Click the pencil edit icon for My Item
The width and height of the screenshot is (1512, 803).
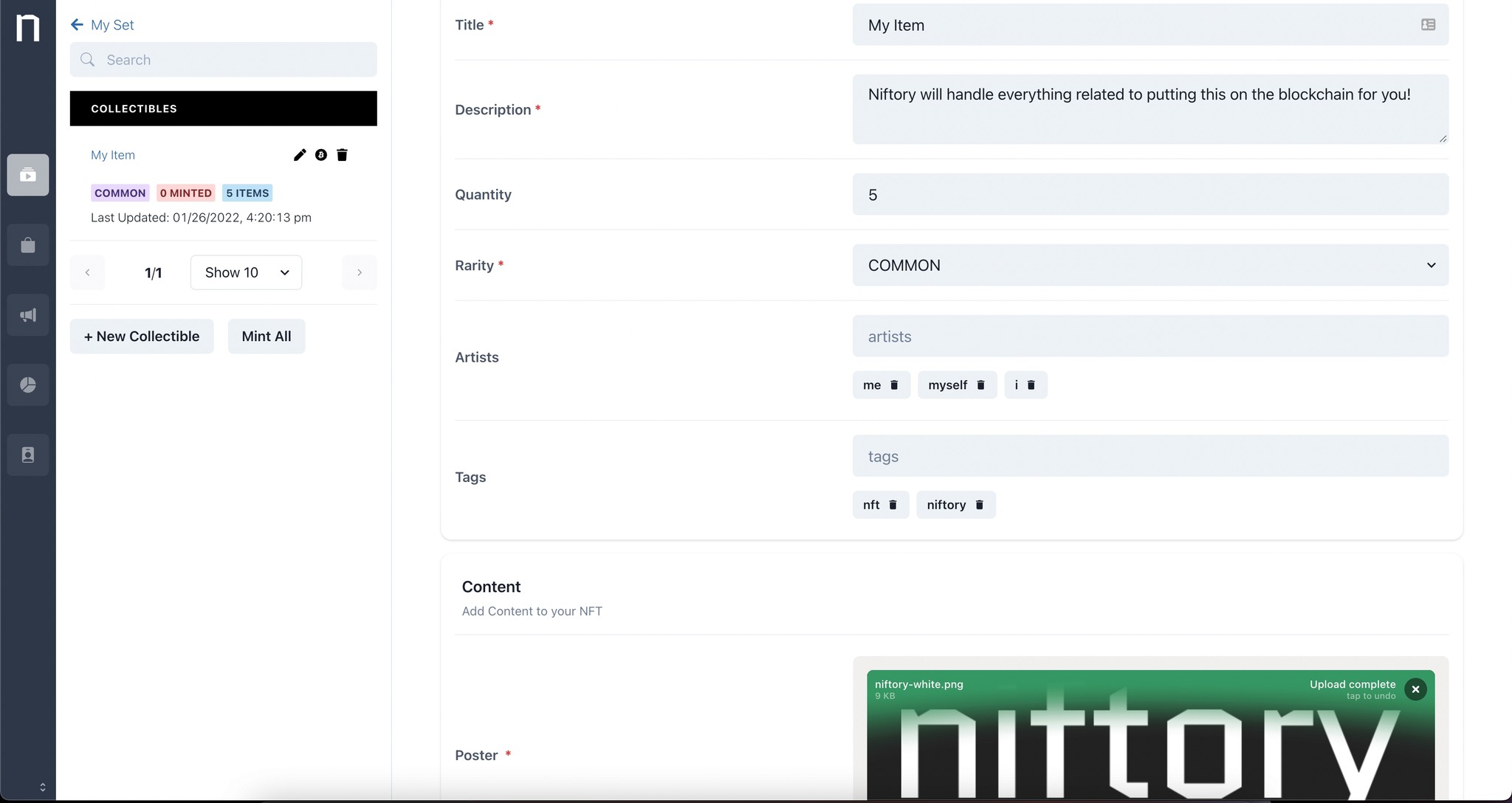299,155
